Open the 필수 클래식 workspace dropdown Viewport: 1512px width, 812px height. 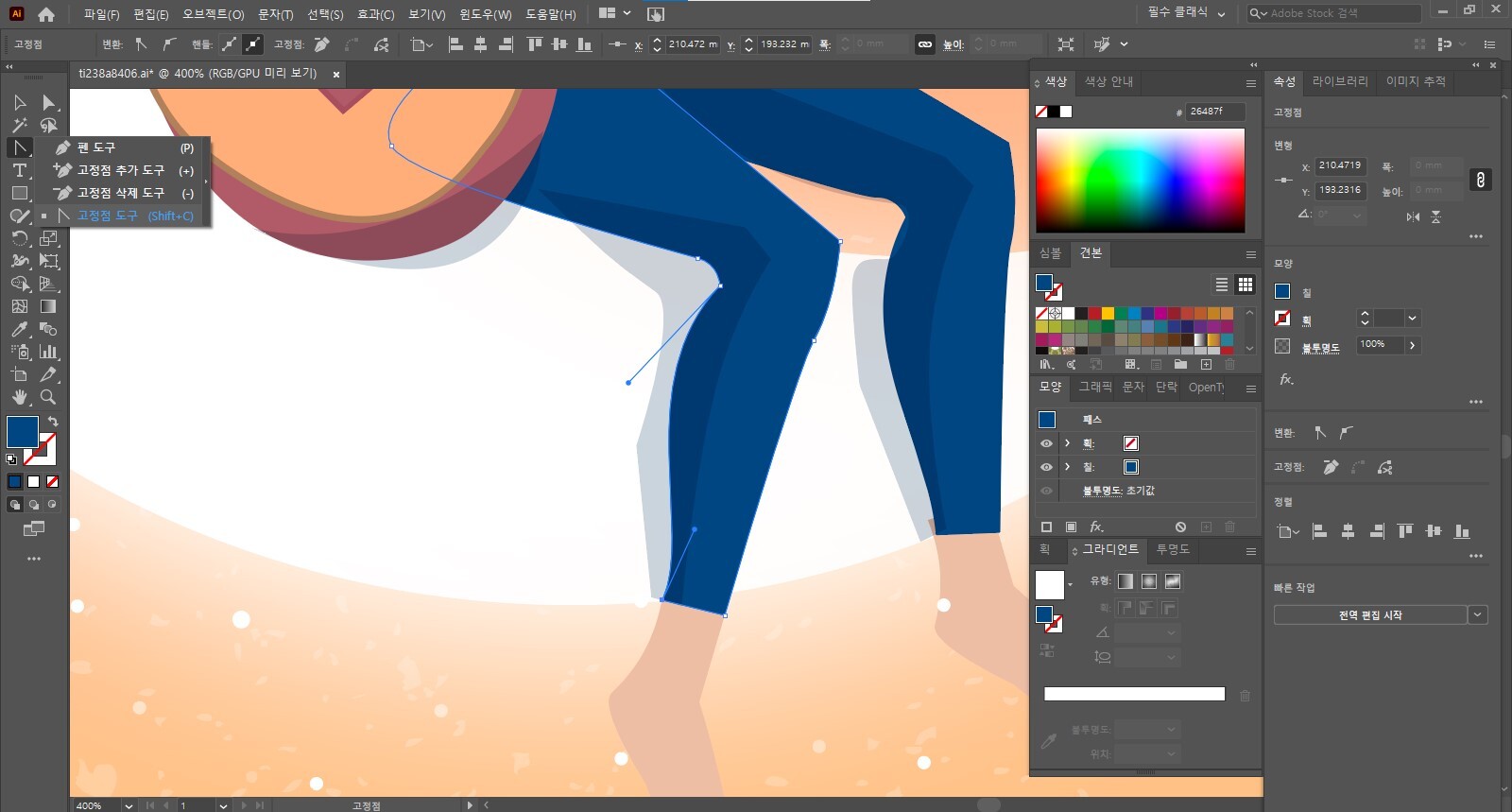[1186, 13]
